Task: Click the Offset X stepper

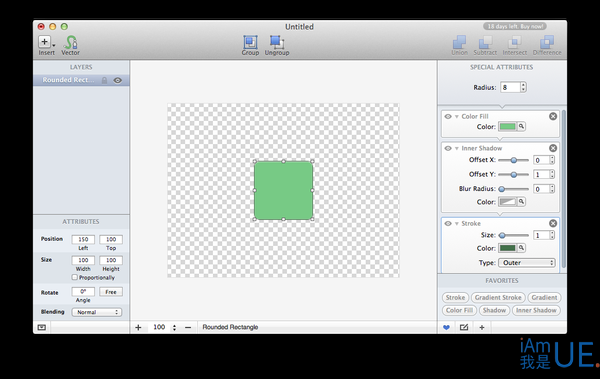Action: pyautogui.click(x=552, y=160)
